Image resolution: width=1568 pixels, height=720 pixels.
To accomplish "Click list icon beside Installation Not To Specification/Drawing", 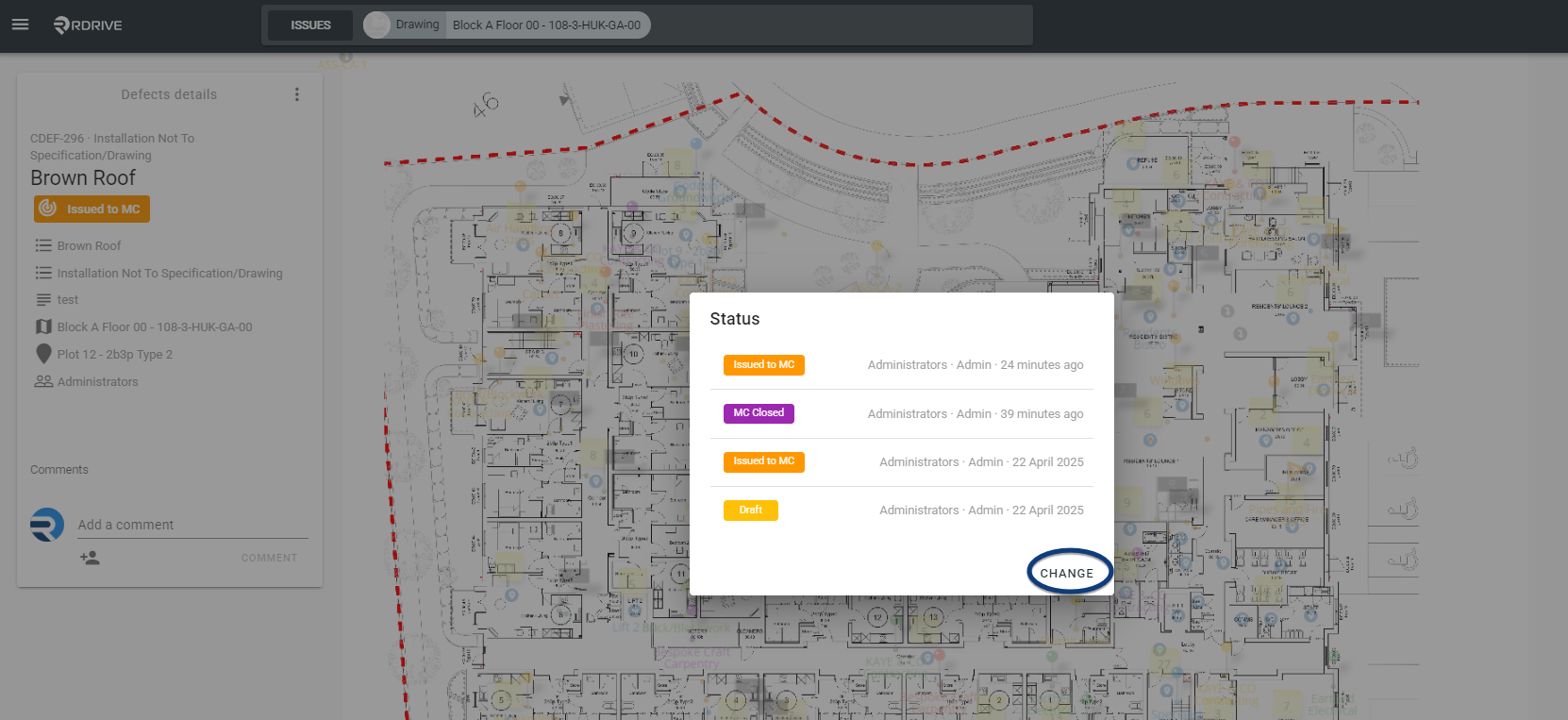I will (43, 273).
